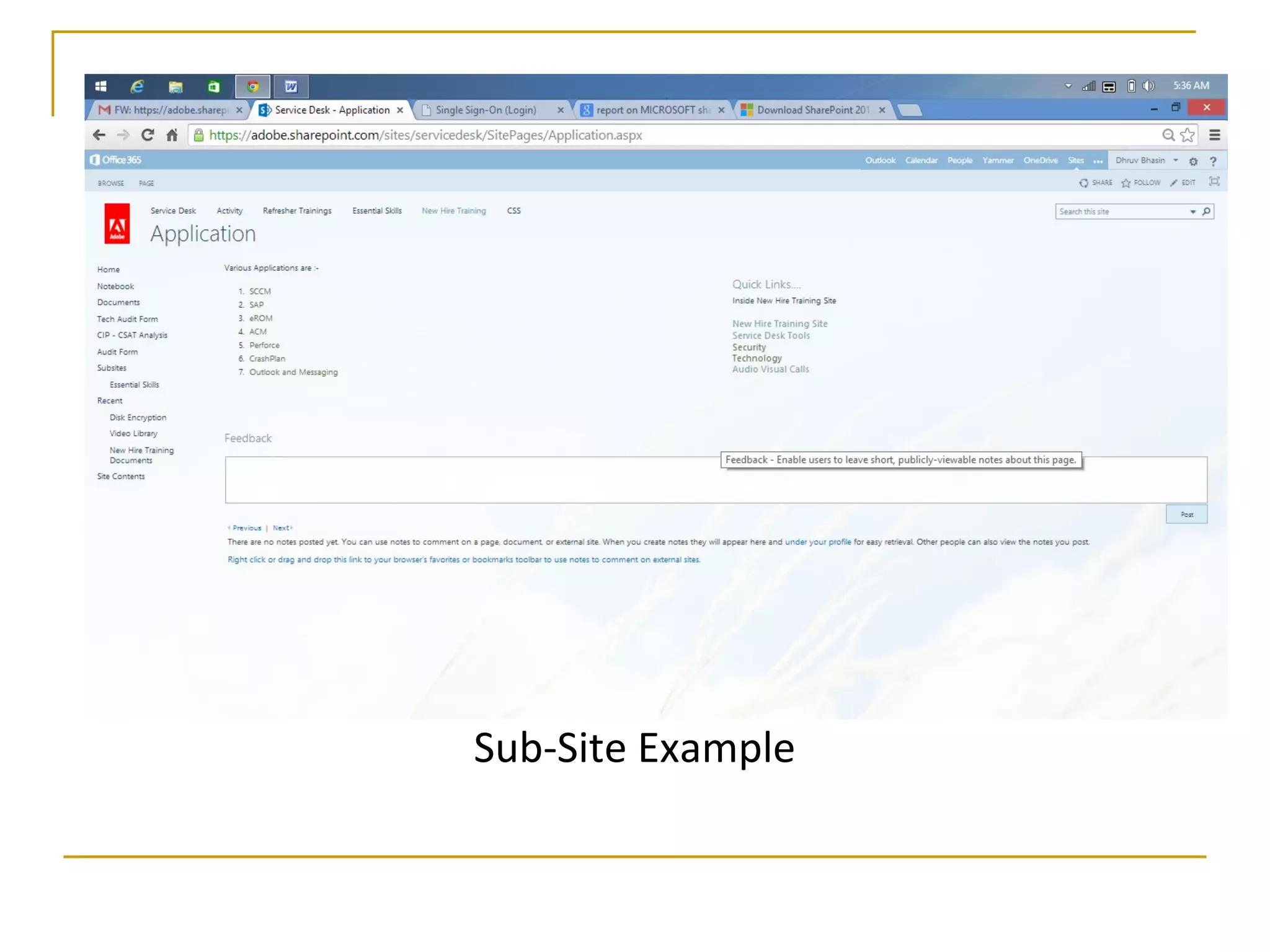Click EDIT to edit the page
1270x952 pixels.
1183,183
